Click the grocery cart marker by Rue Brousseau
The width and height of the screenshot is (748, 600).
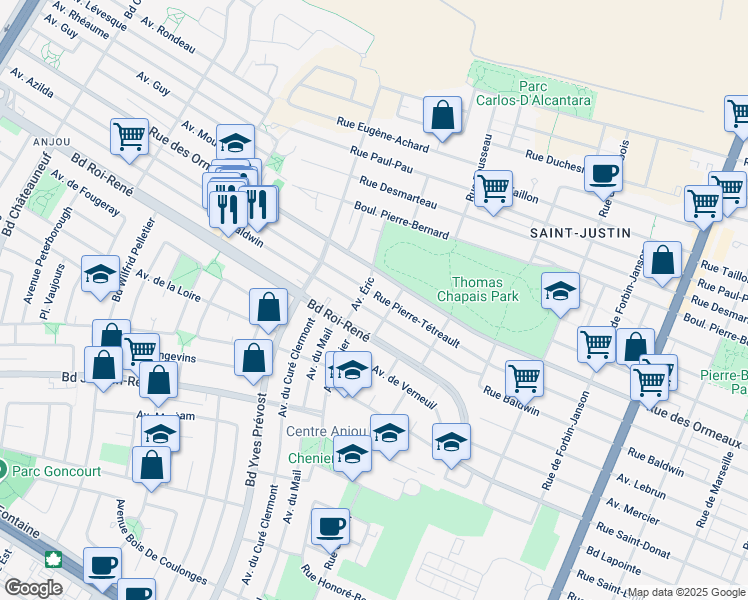494,190
